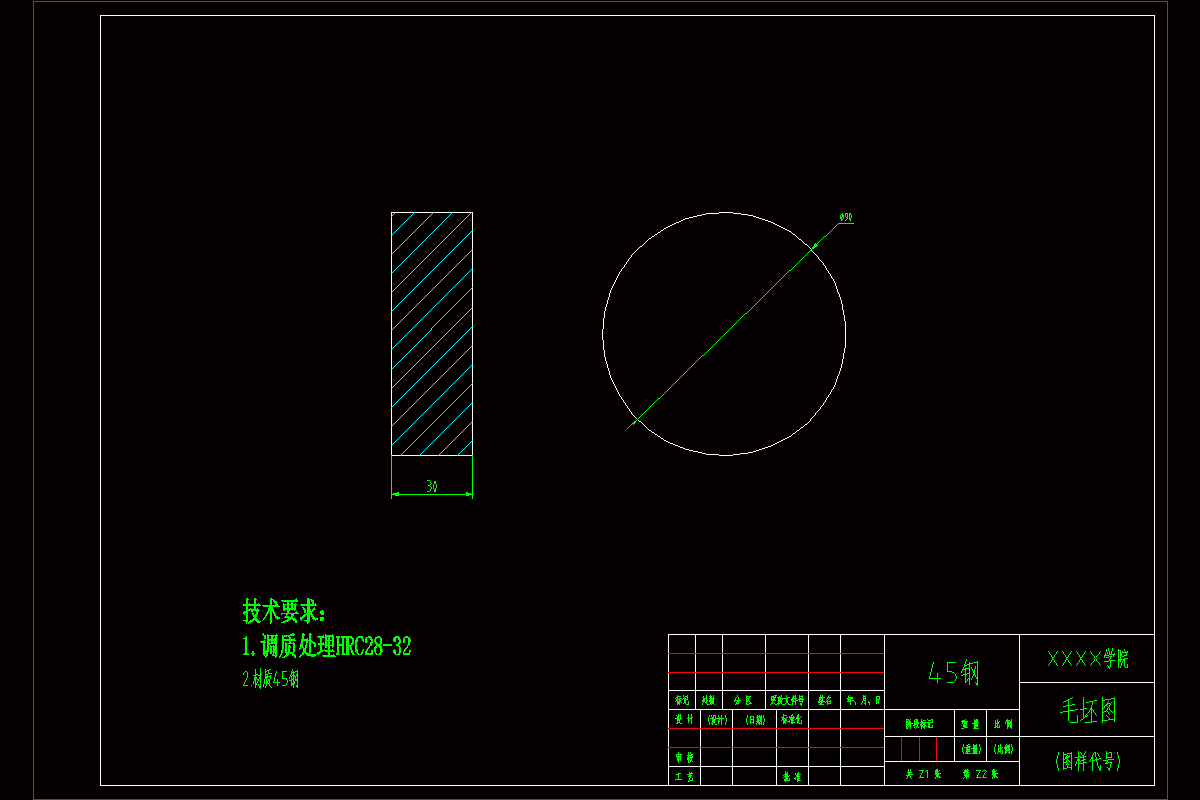Image resolution: width=1200 pixels, height=800 pixels.
Task: Click the 分区 column header cell
Action: [743, 701]
